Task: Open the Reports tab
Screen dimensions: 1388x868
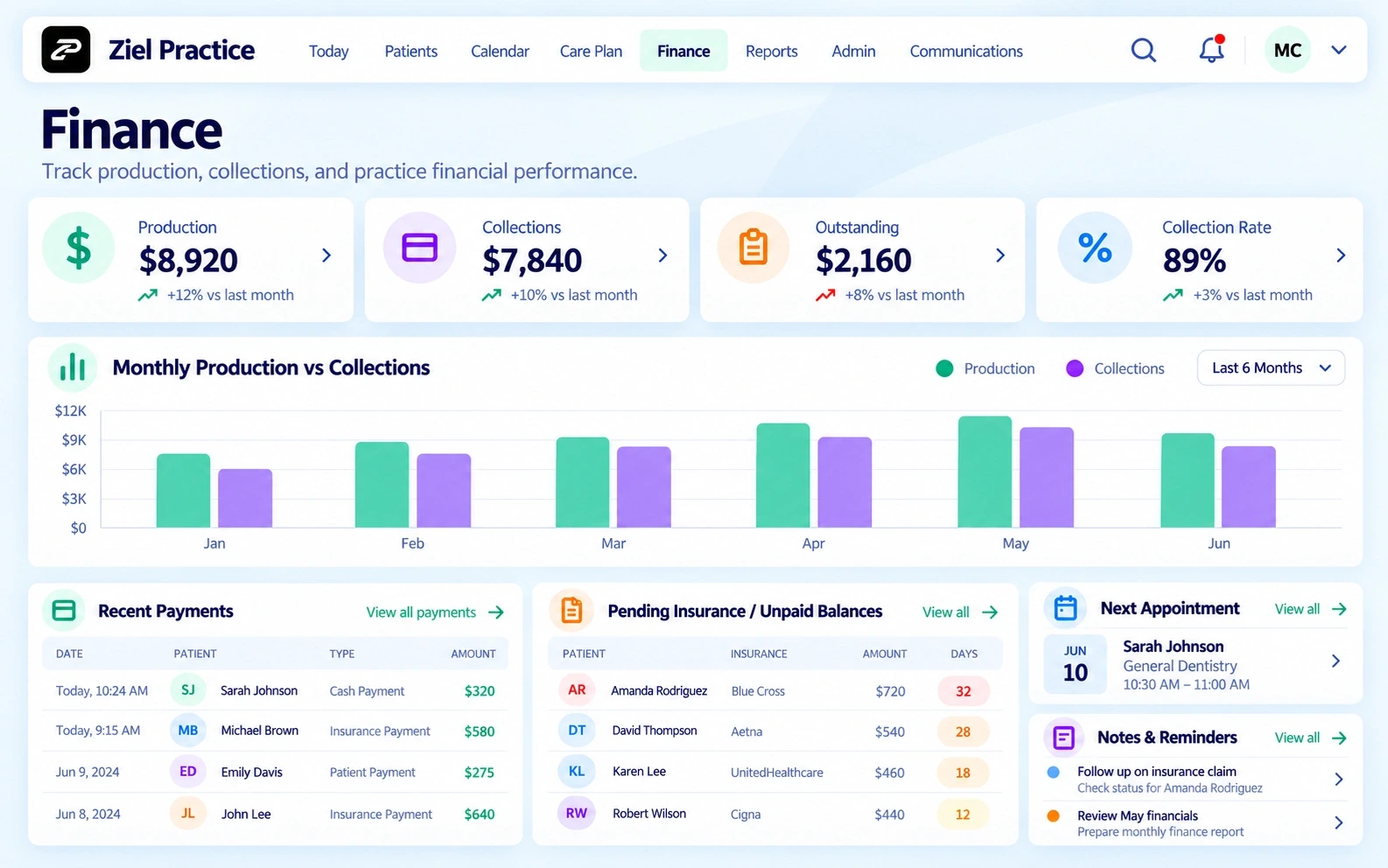Action: pyautogui.click(x=772, y=51)
